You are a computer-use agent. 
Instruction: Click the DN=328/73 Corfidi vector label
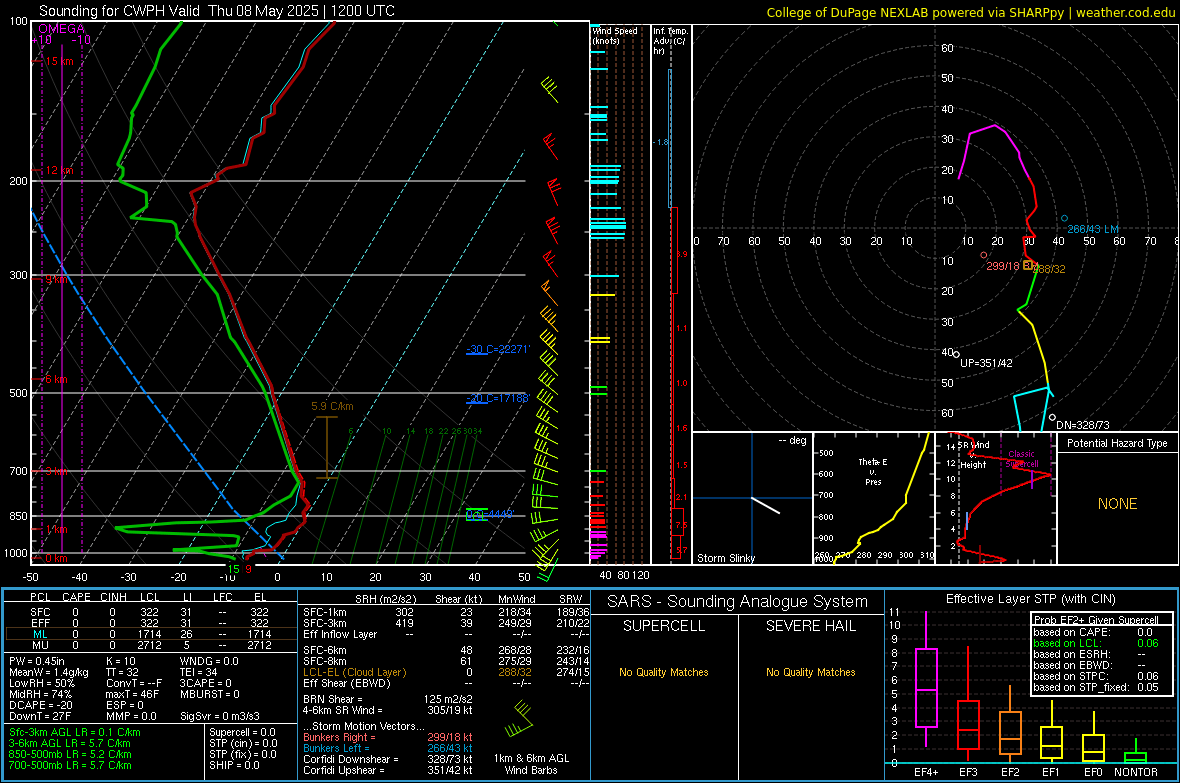(x=1083, y=425)
